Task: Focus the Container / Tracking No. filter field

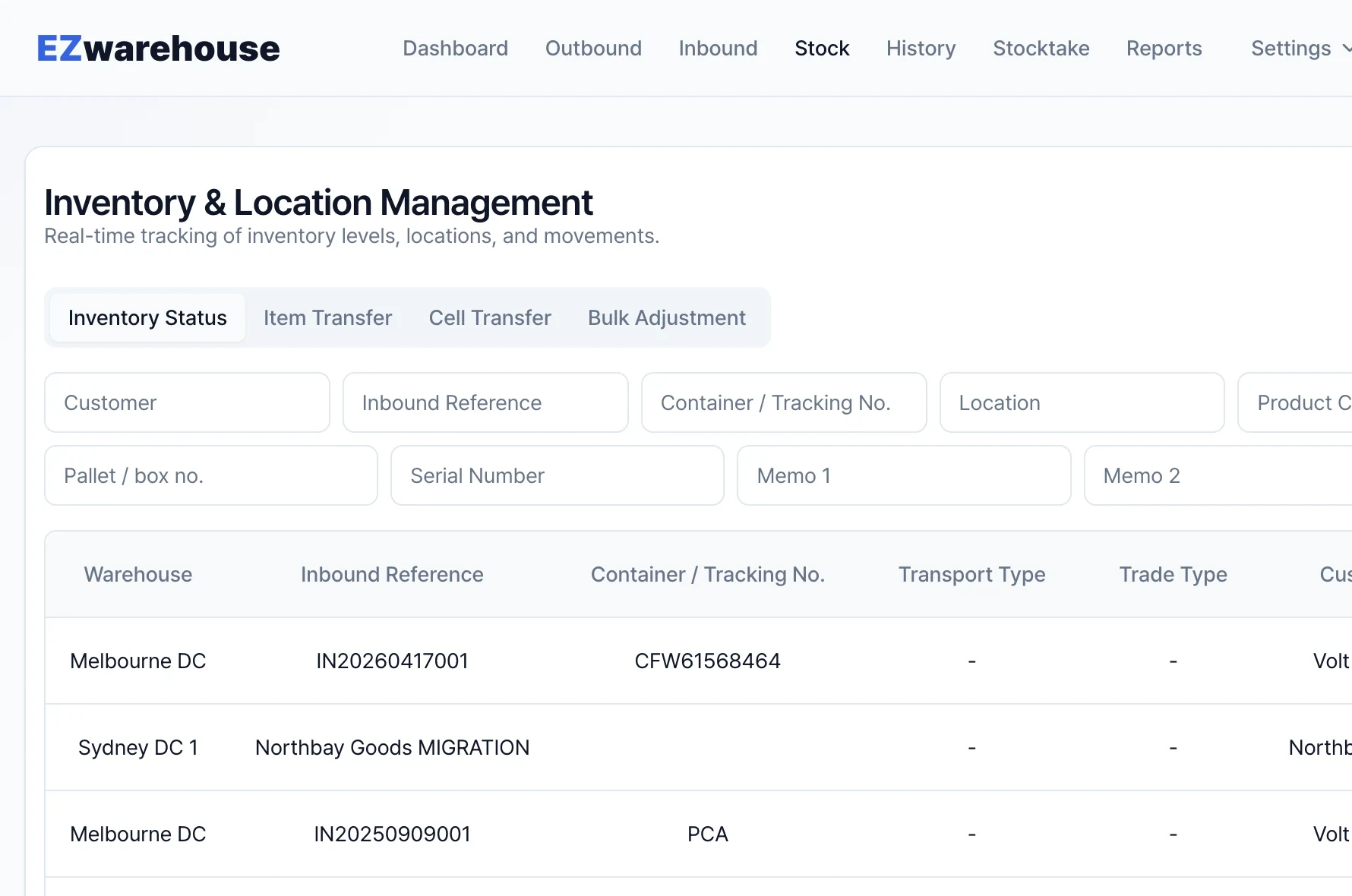Action: [x=784, y=402]
